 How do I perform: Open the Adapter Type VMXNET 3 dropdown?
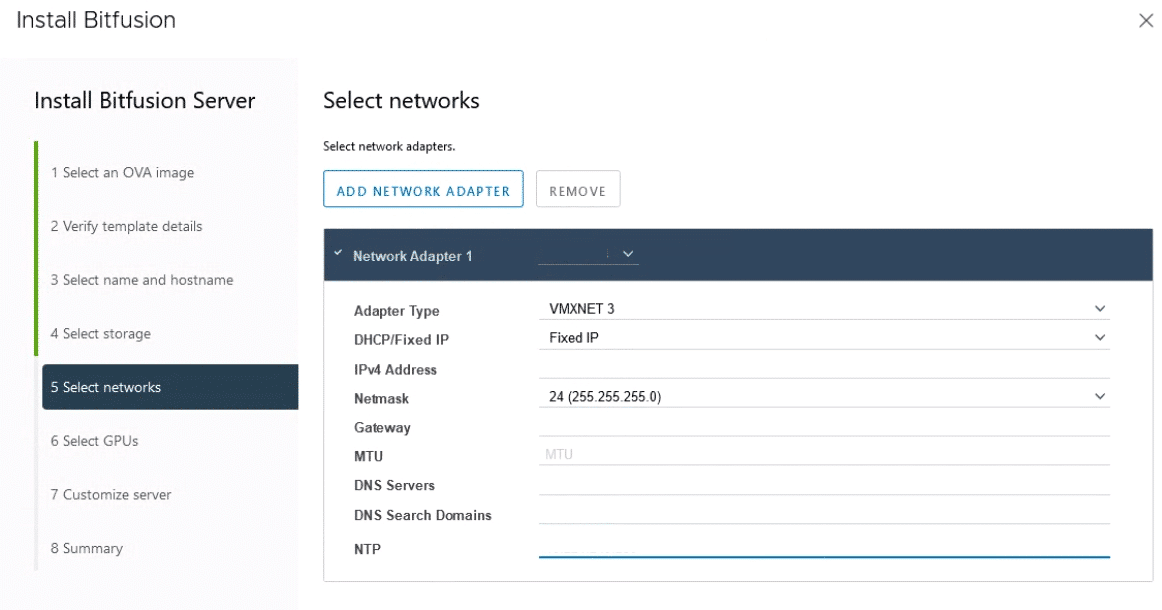pyautogui.click(x=824, y=308)
